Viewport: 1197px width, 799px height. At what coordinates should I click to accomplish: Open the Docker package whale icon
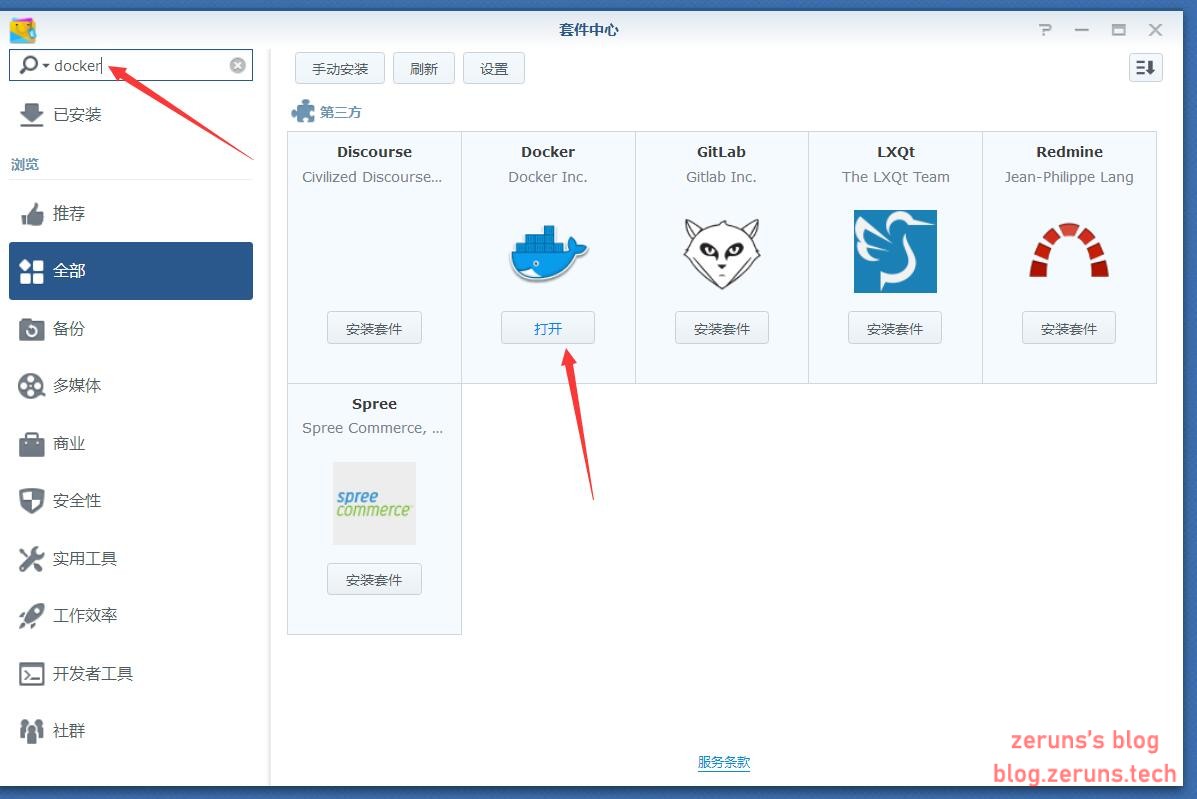[x=547, y=251]
